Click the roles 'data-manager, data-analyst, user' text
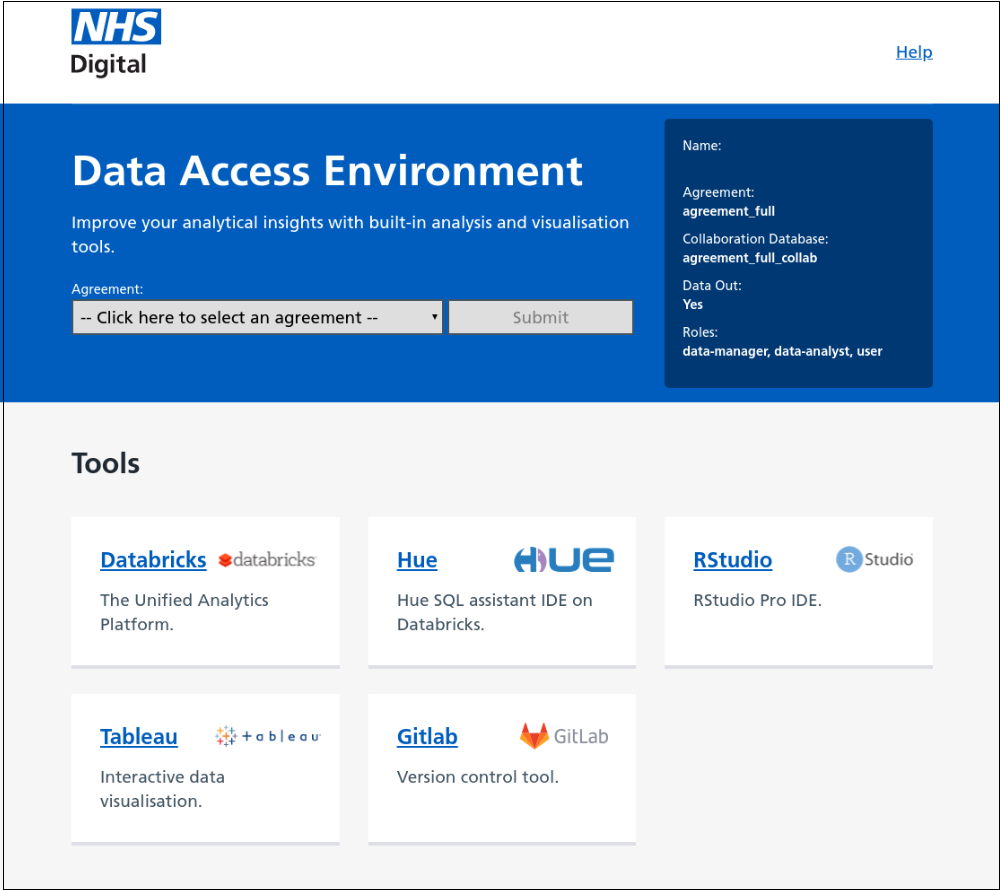The image size is (1000, 890). point(783,351)
